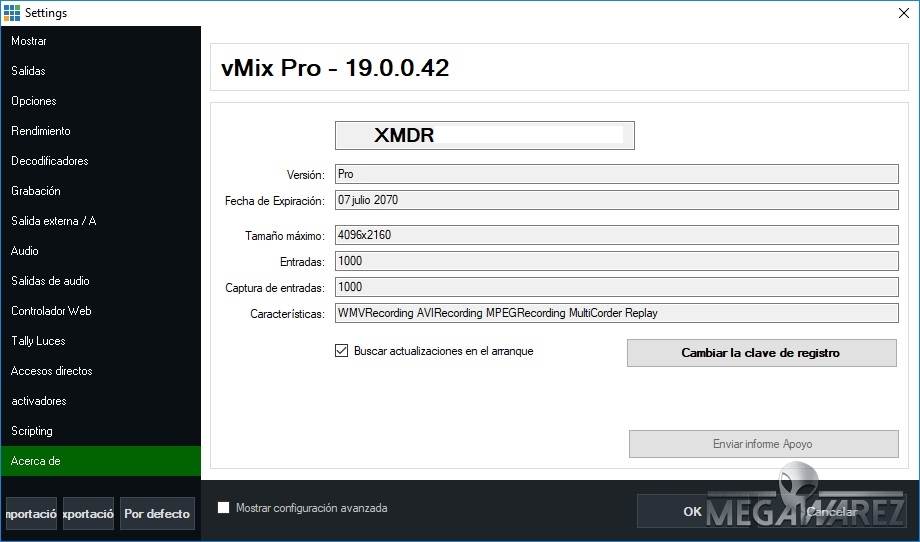Screen dimensions: 920x542
Task: Confirm with the OK button
Action: point(692,511)
